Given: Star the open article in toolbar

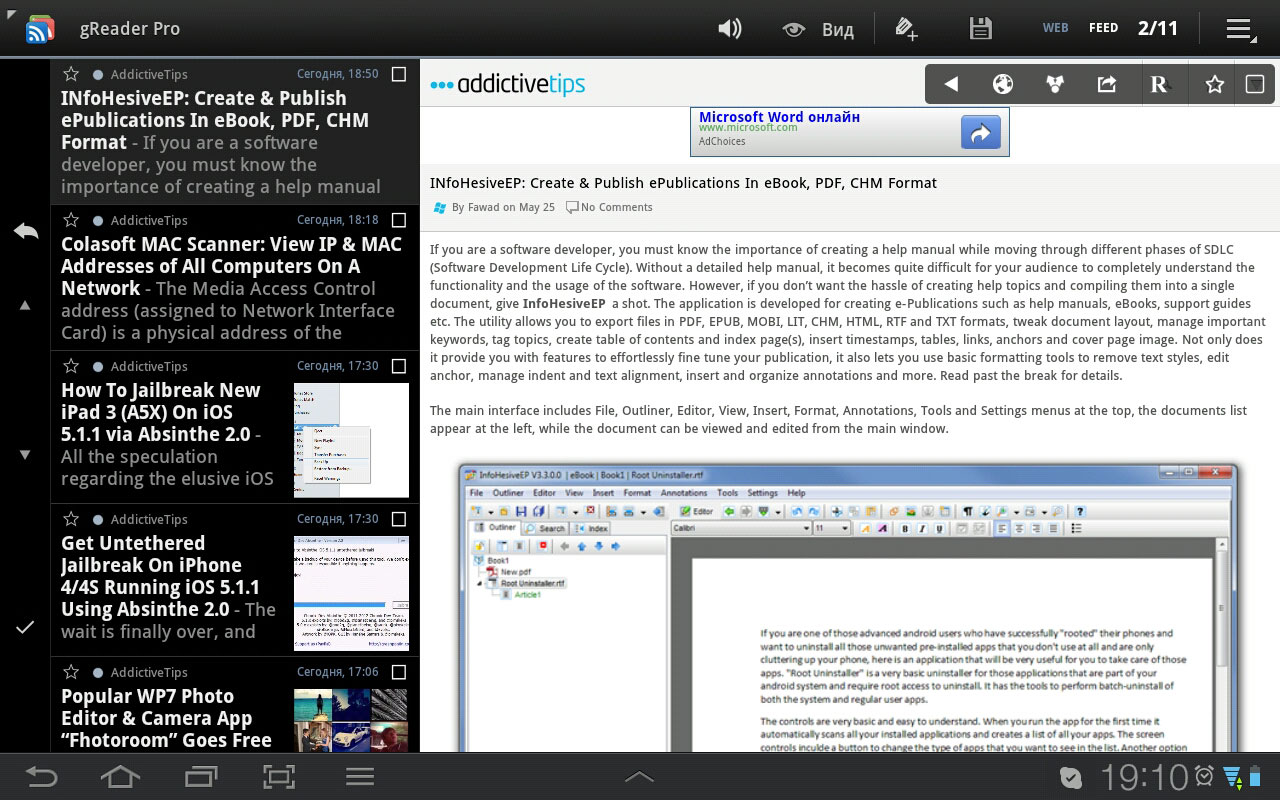Looking at the screenshot, I should click(x=1214, y=85).
